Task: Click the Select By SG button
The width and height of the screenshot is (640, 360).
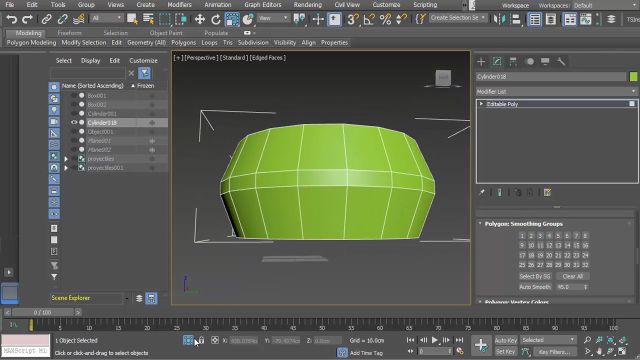Action: (x=535, y=276)
